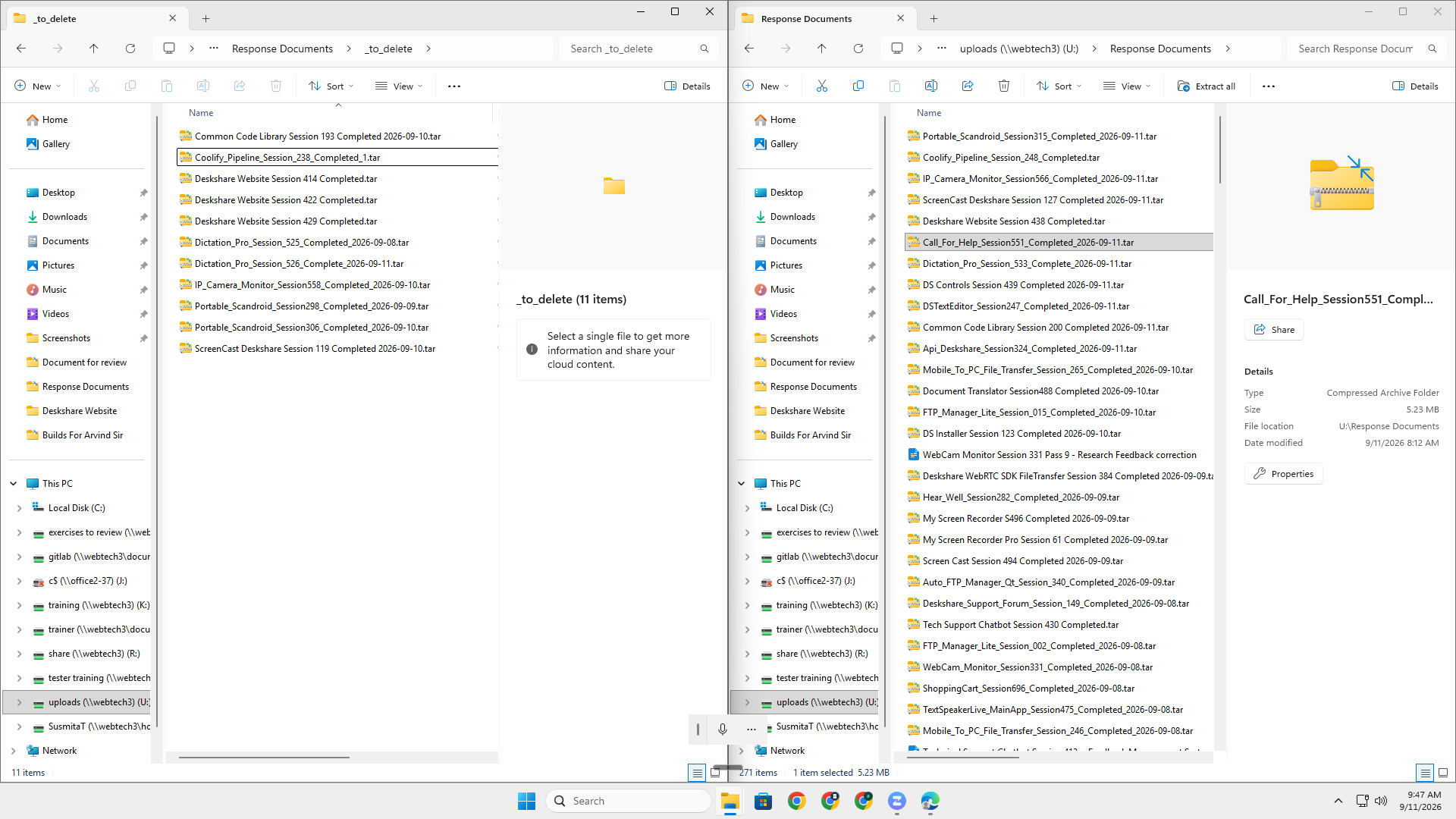The width and height of the screenshot is (1456, 819).
Task: Expand Network in left window tree
Action: (x=13, y=751)
